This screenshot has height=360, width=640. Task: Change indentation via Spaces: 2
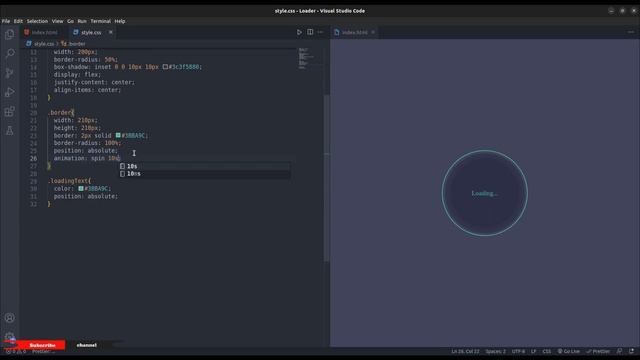pyautogui.click(x=496, y=351)
